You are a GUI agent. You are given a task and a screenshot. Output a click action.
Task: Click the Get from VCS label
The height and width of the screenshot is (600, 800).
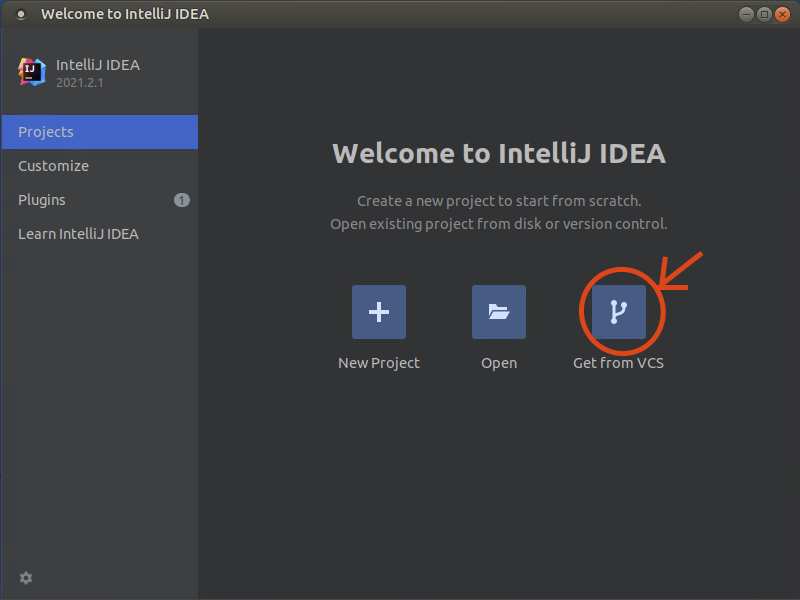click(x=618, y=363)
